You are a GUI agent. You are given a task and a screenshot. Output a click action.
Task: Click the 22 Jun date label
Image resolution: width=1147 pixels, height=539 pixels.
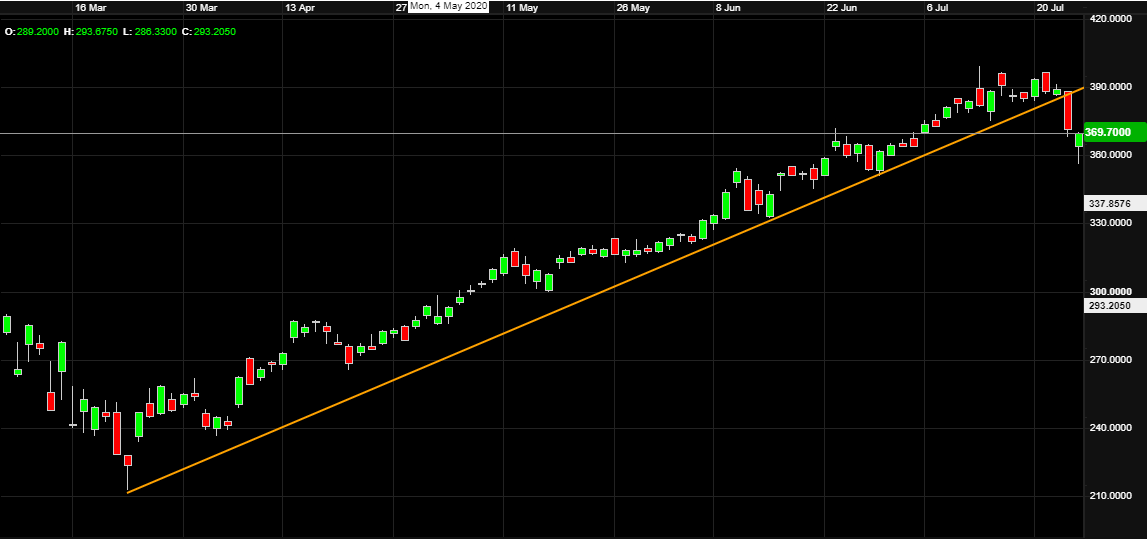tap(842, 7)
